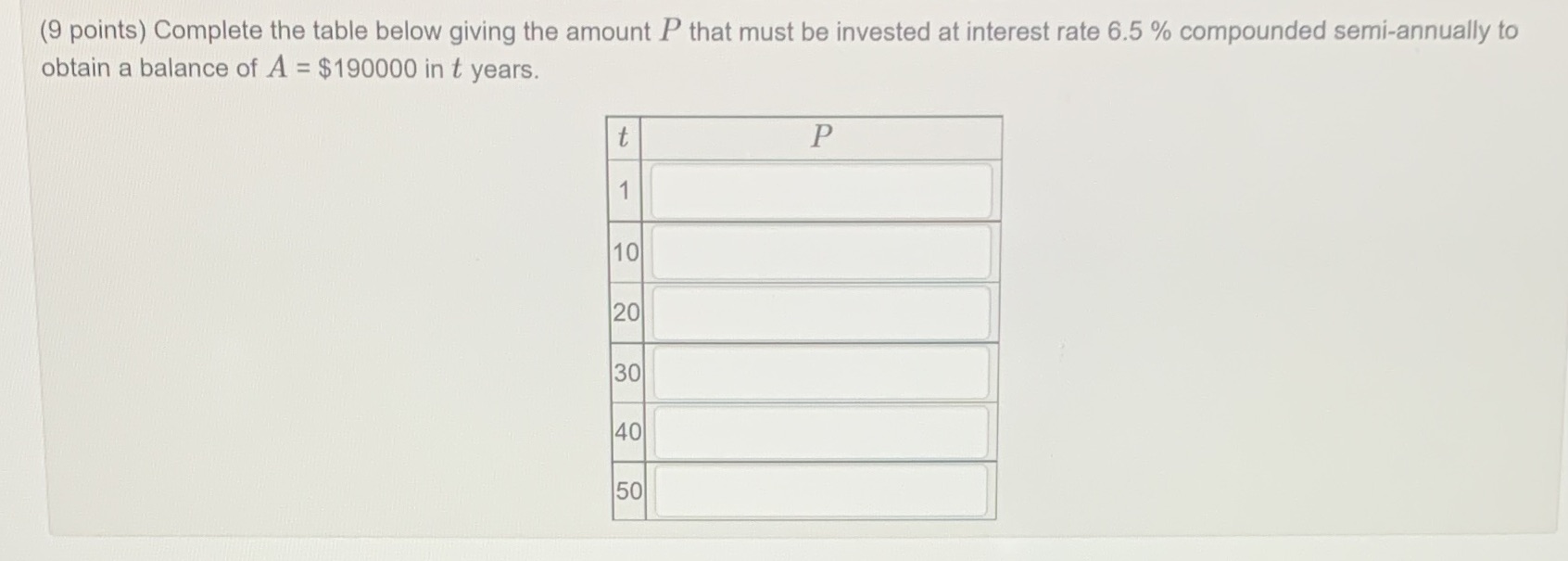Click the row label showing 30
Screen dimensions: 1568x561
click(x=626, y=373)
